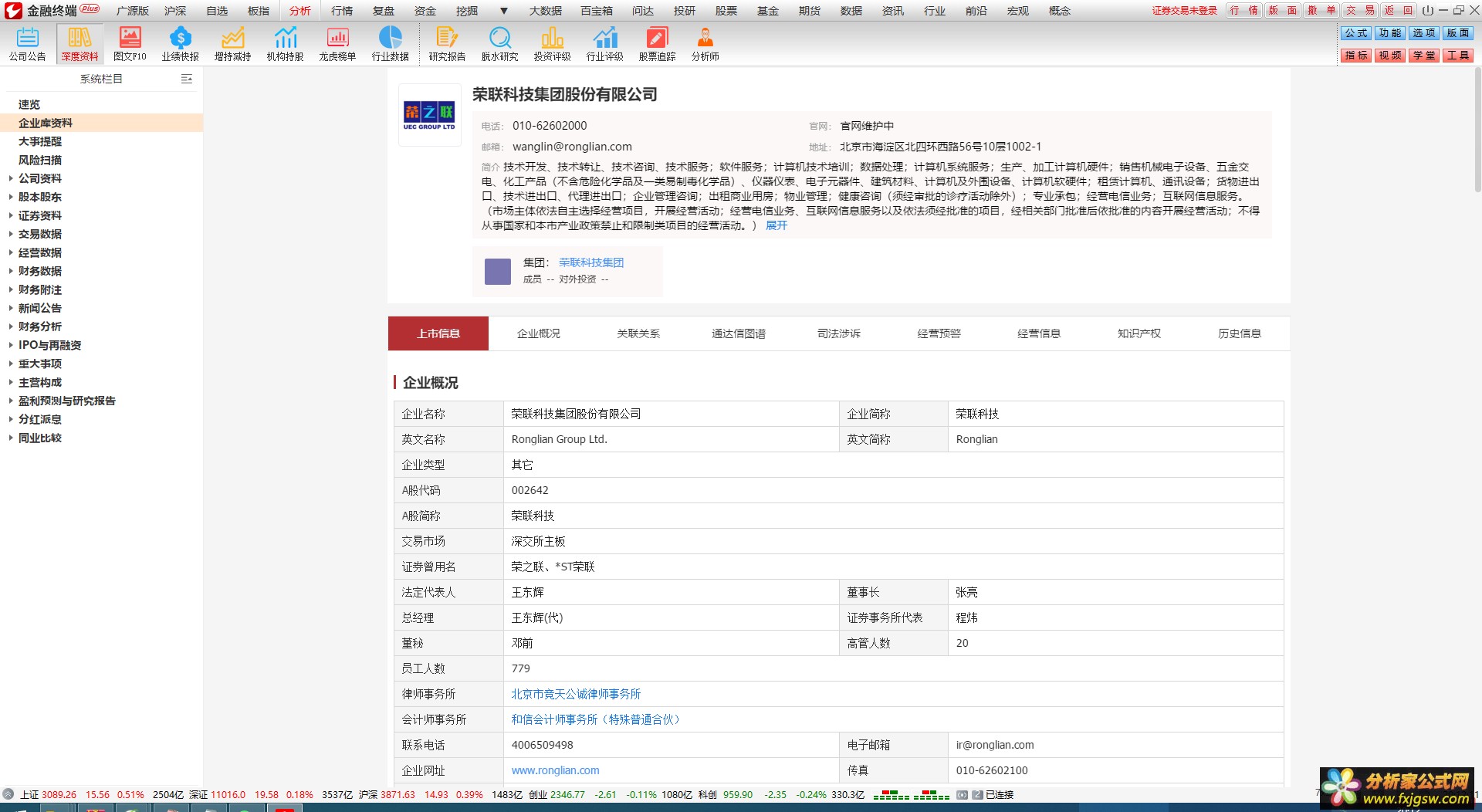Switch to the 历史信息 tab
Screen dimensions: 1482x812
(1240, 333)
